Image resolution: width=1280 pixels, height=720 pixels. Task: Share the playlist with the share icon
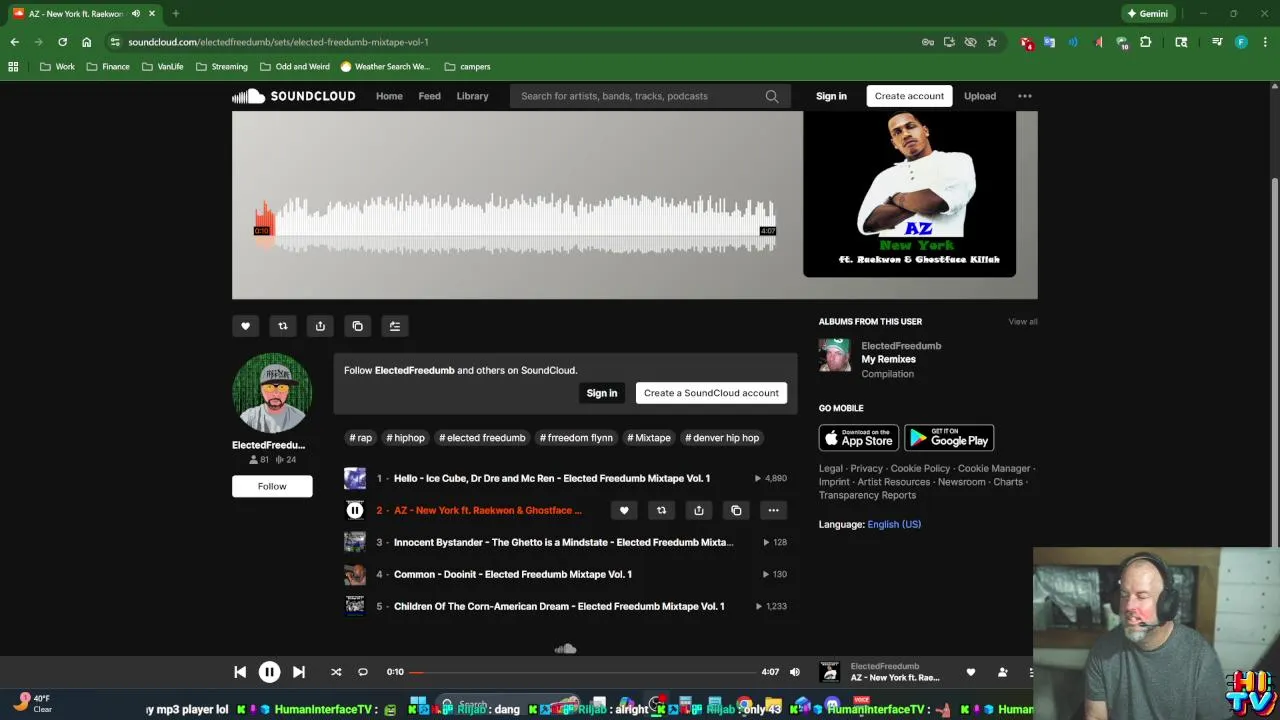[x=320, y=326]
